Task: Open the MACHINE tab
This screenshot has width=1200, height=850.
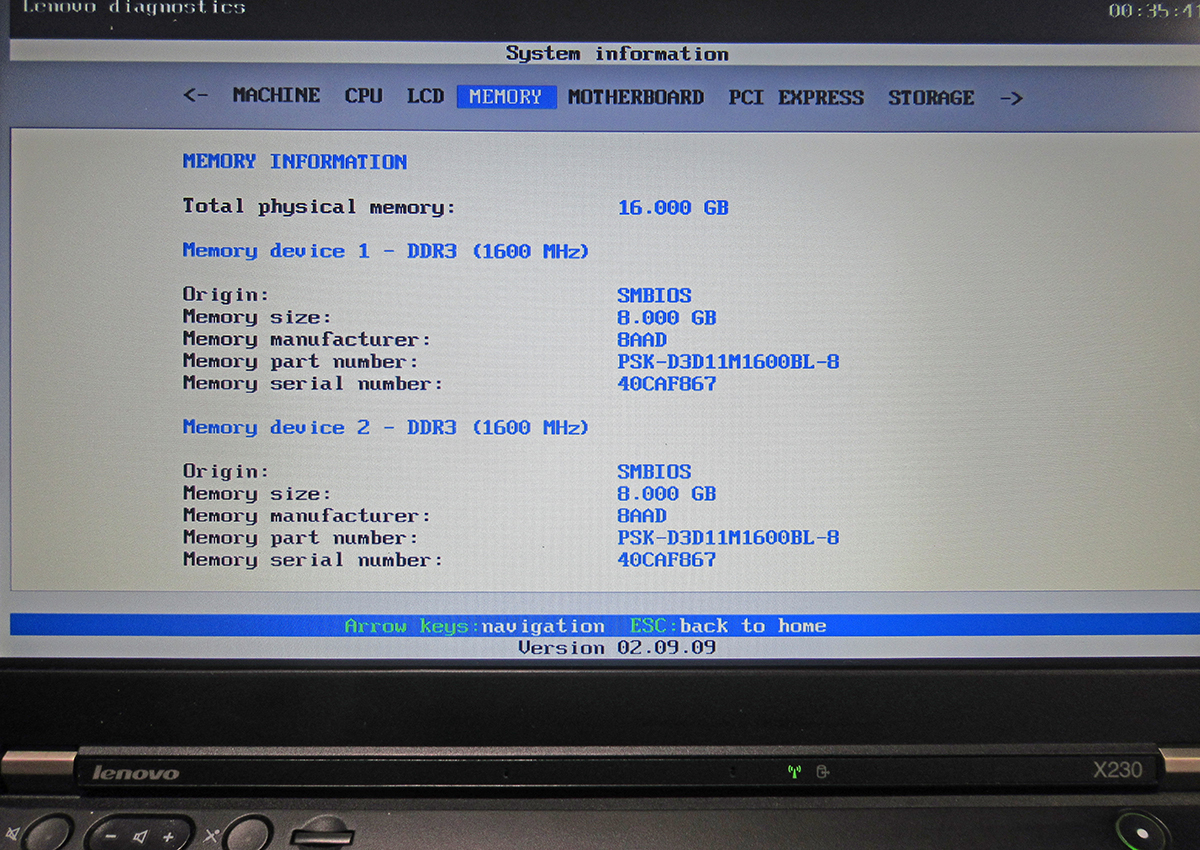Action: point(276,96)
